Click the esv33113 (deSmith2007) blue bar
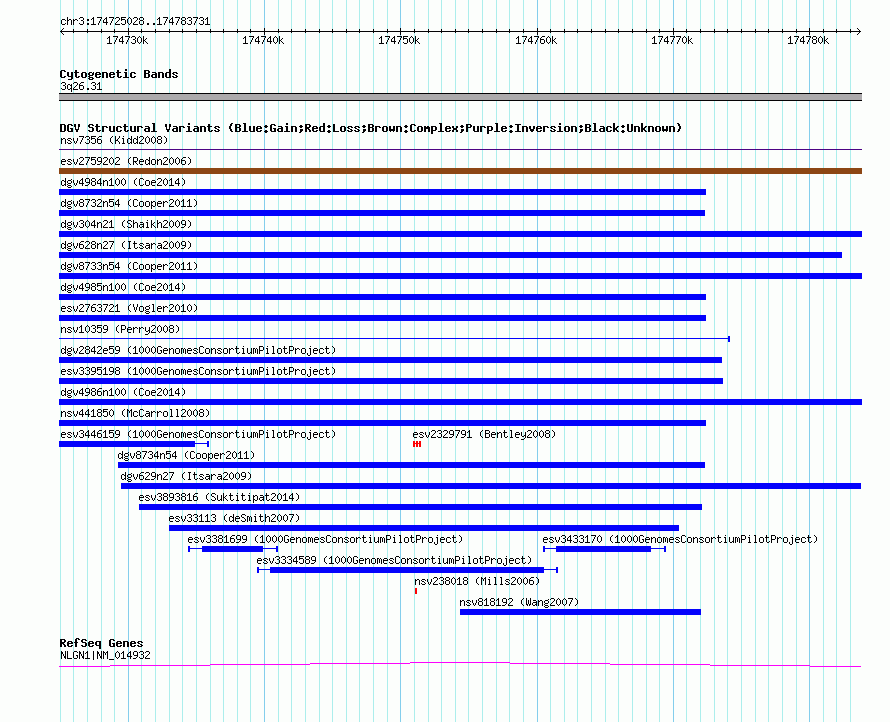Image resolution: width=890 pixels, height=722 pixels. [x=424, y=528]
